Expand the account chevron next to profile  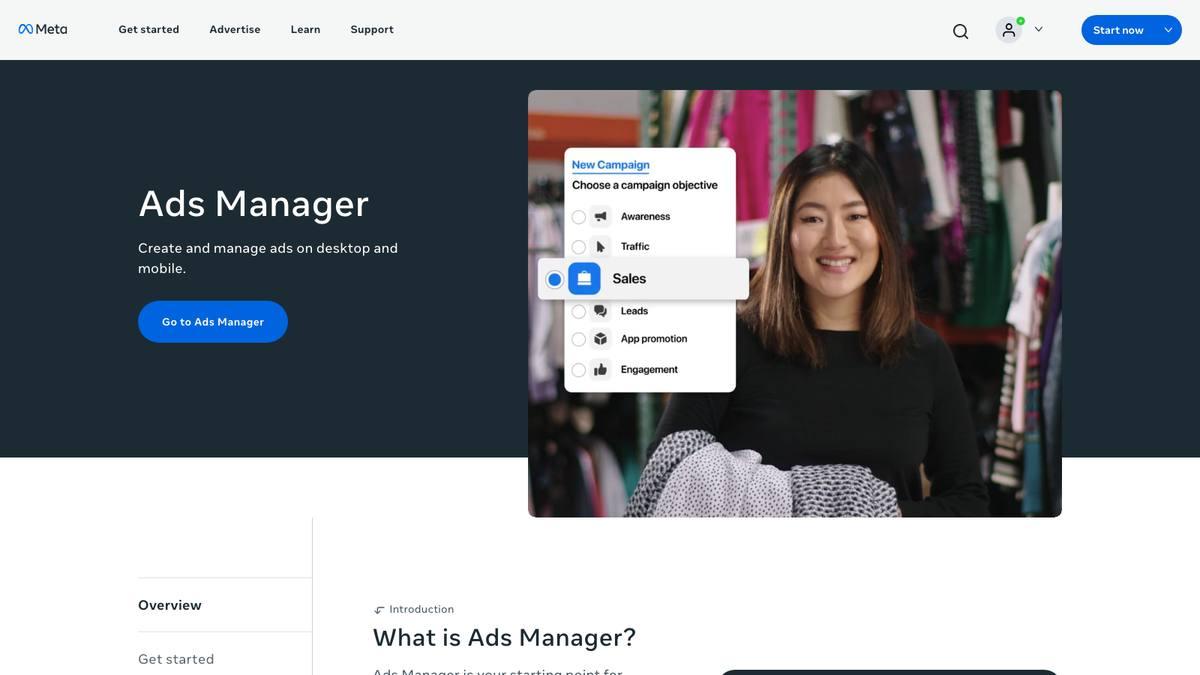pos(1038,30)
